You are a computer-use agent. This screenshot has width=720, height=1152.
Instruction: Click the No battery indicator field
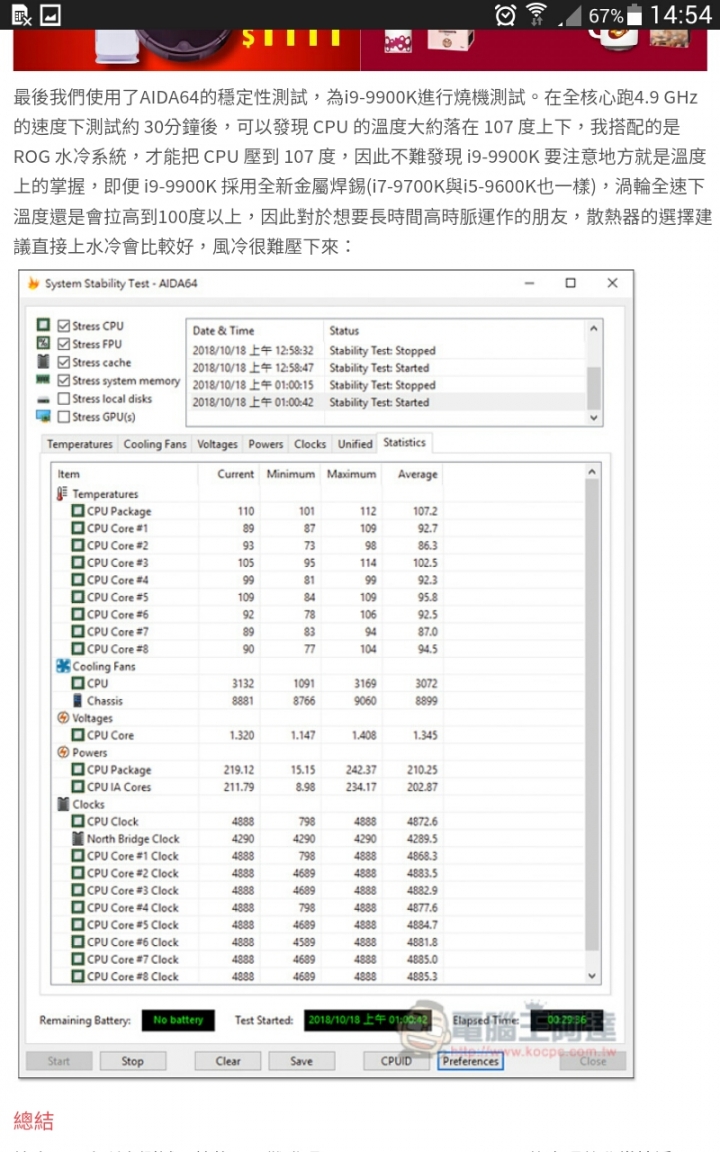point(178,1020)
